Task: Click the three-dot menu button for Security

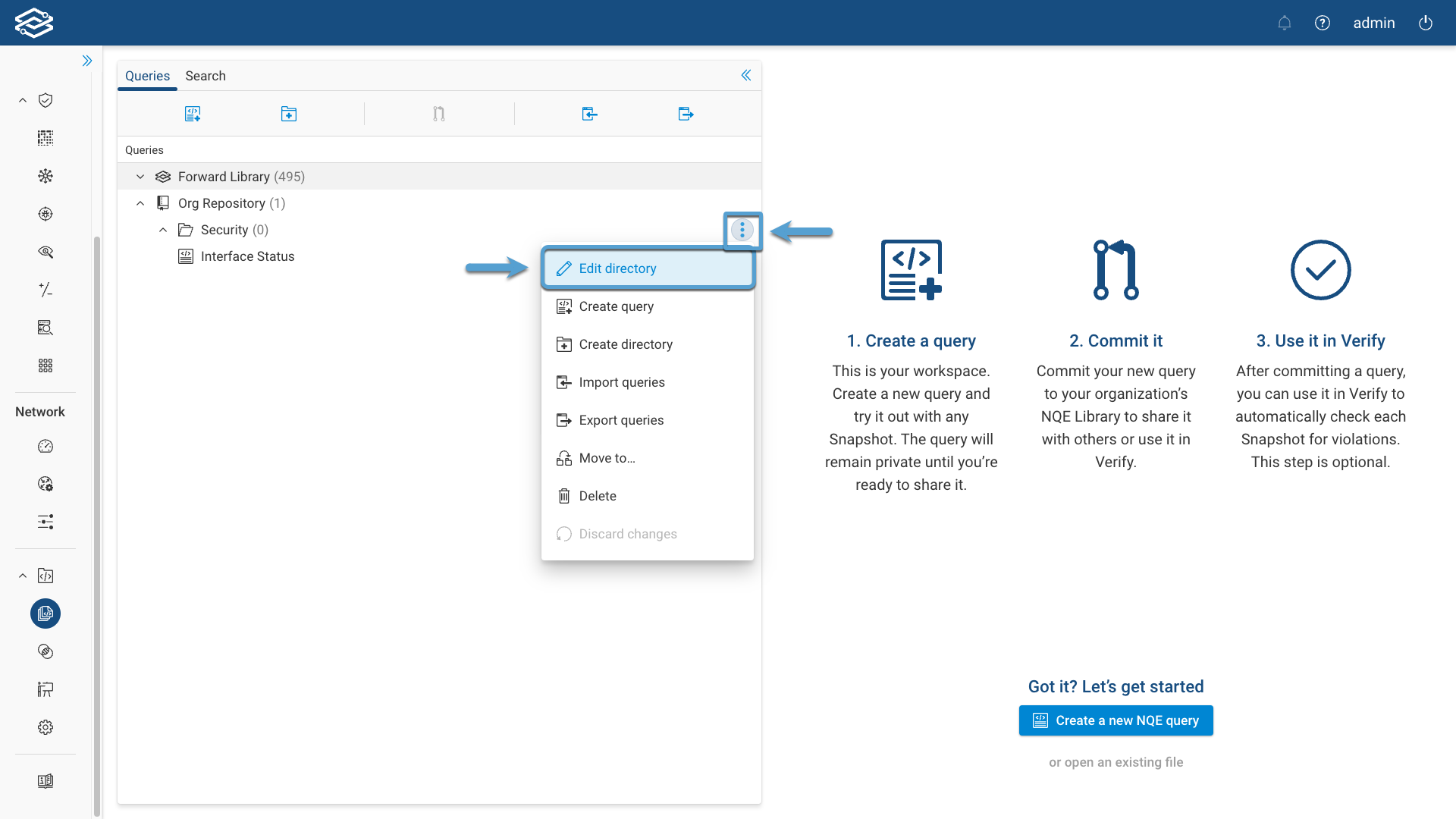Action: pos(742,230)
